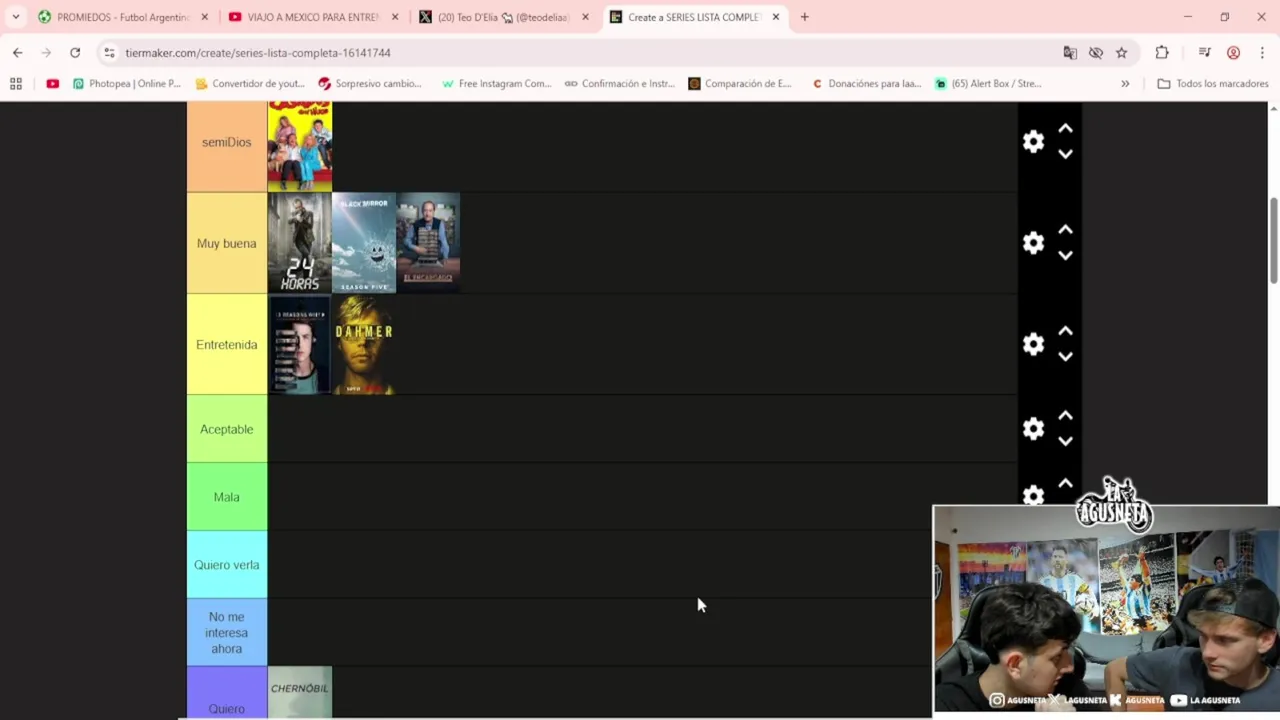Click the Mala tier label
This screenshot has height=720, width=1280.
(227, 497)
